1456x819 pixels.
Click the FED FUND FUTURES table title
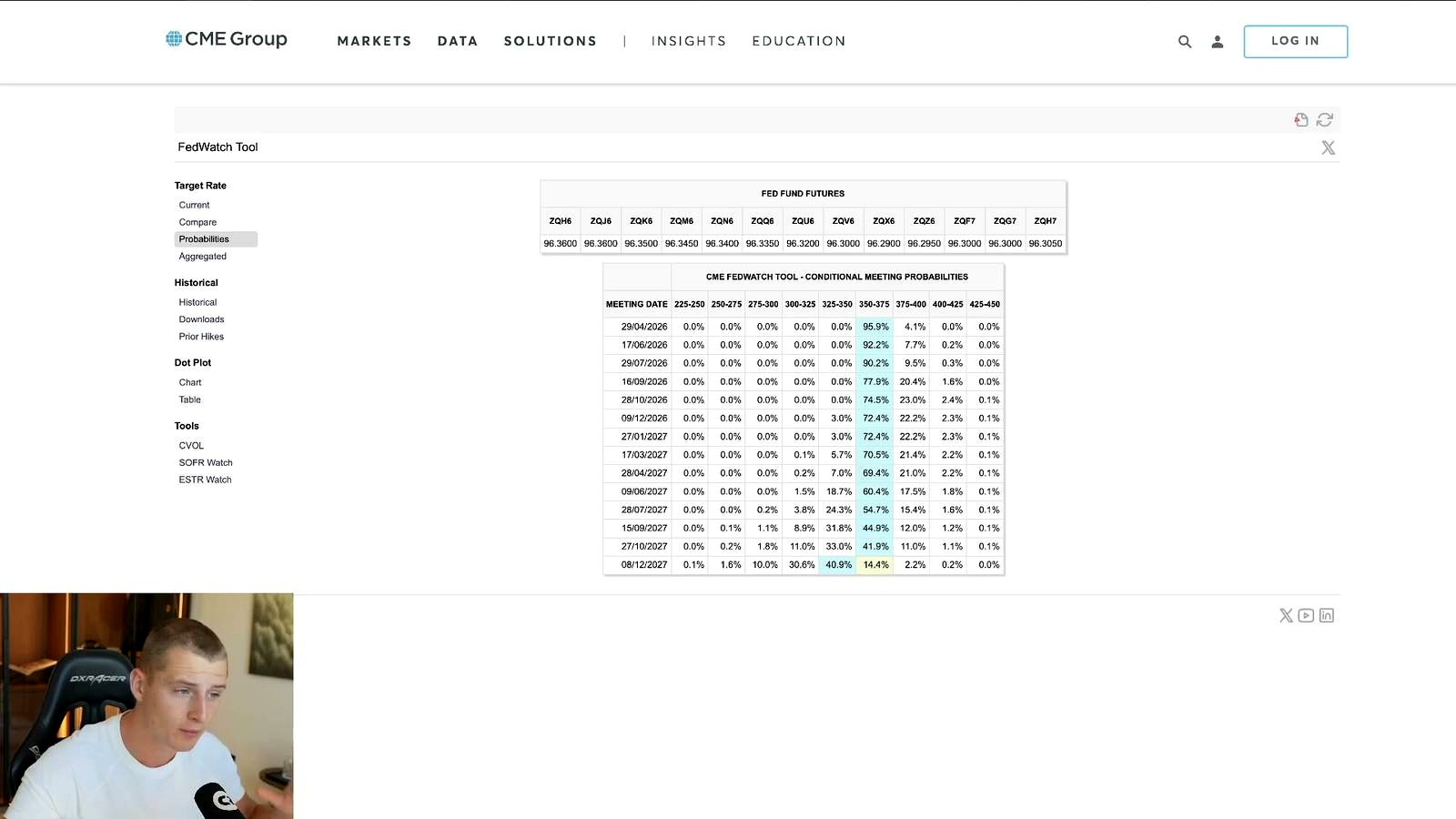coord(803,194)
